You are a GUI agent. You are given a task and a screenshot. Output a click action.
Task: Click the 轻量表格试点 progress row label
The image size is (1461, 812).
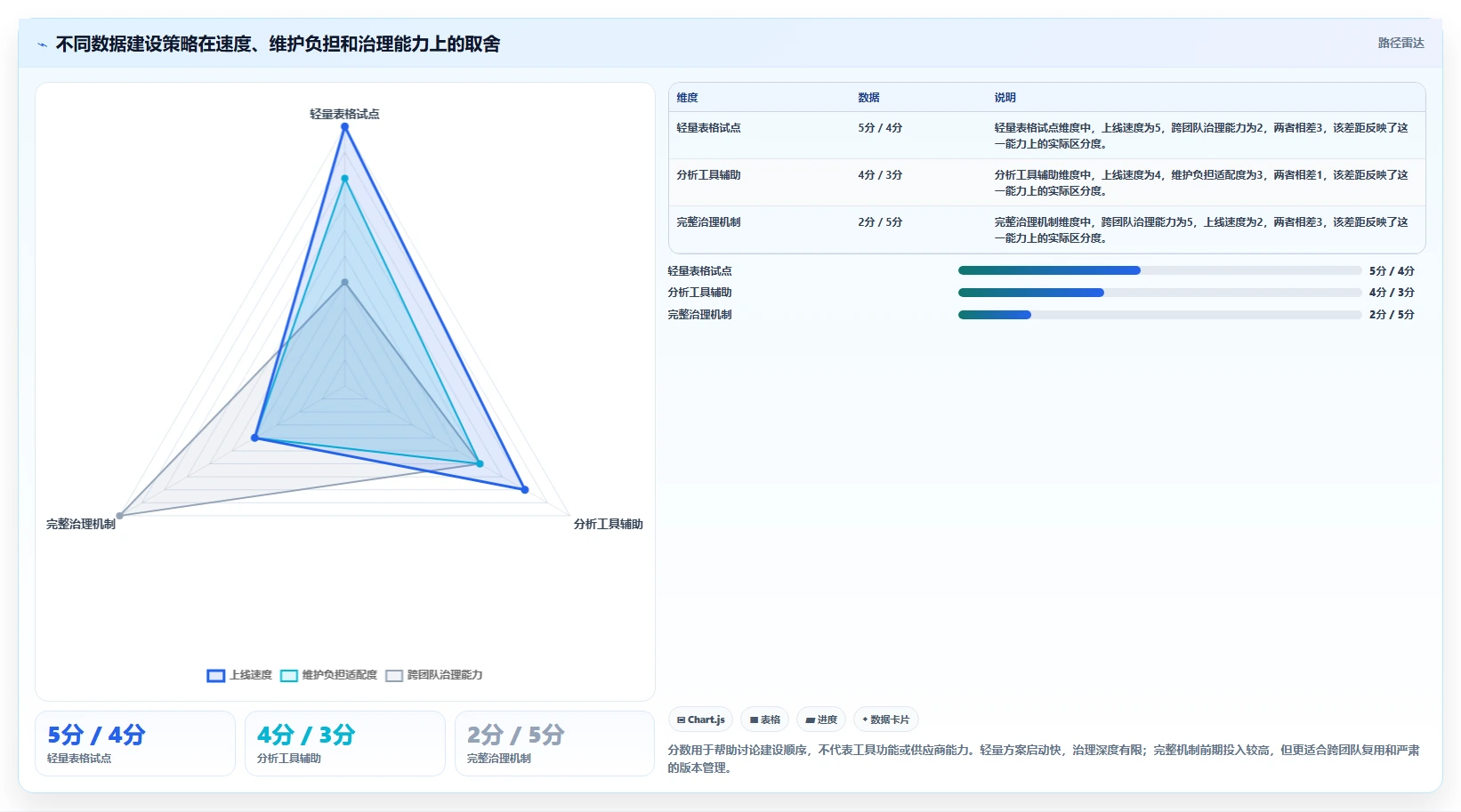tap(700, 271)
